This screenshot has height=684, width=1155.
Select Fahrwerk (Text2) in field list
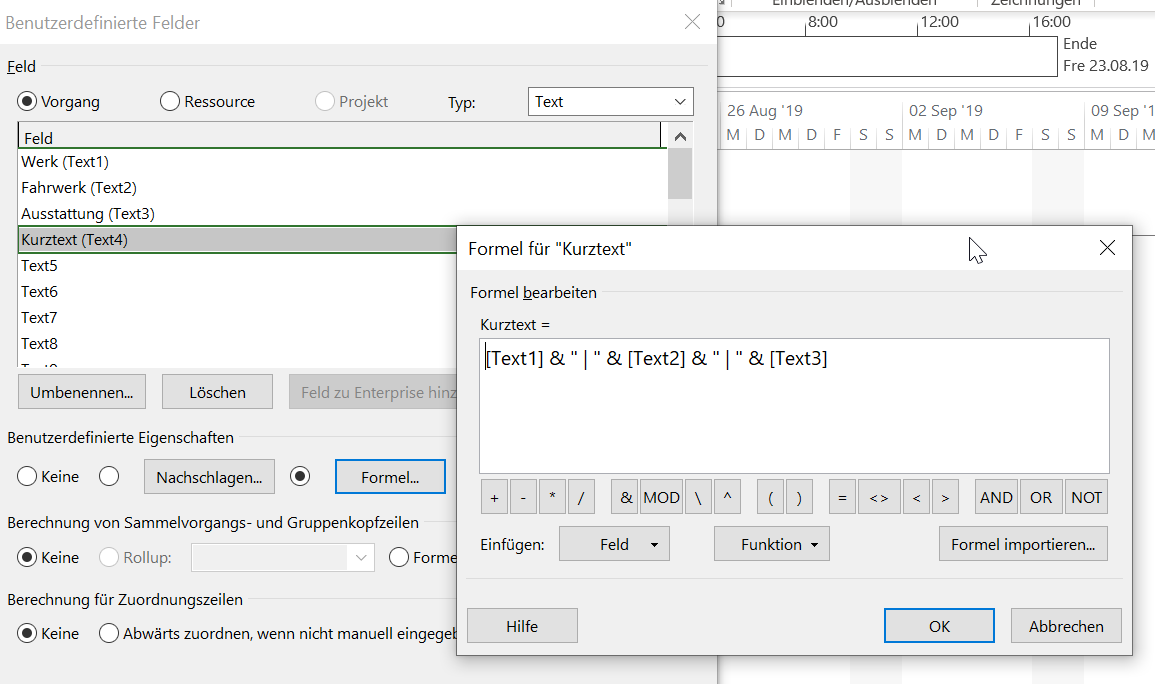click(79, 188)
